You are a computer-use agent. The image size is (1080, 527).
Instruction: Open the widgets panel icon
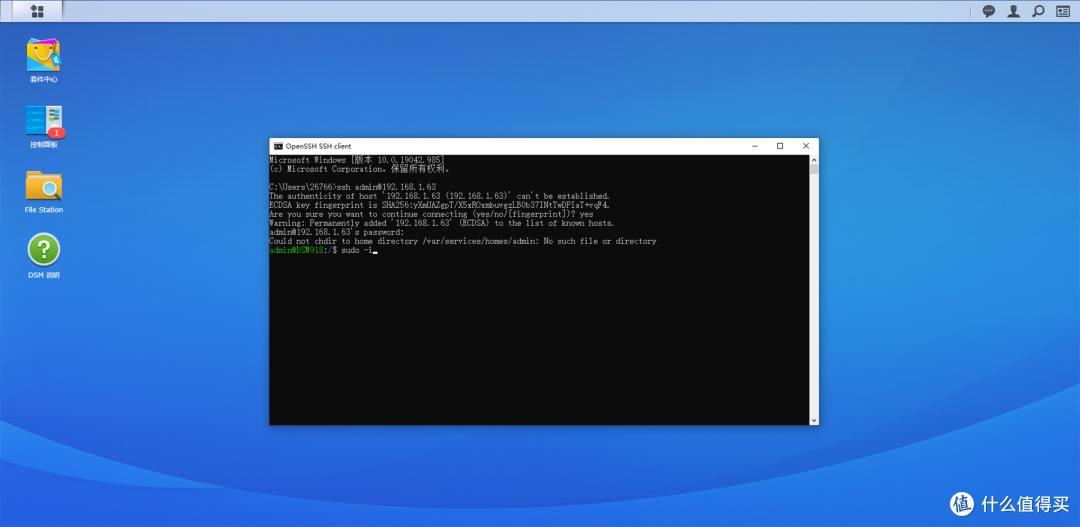click(1064, 11)
